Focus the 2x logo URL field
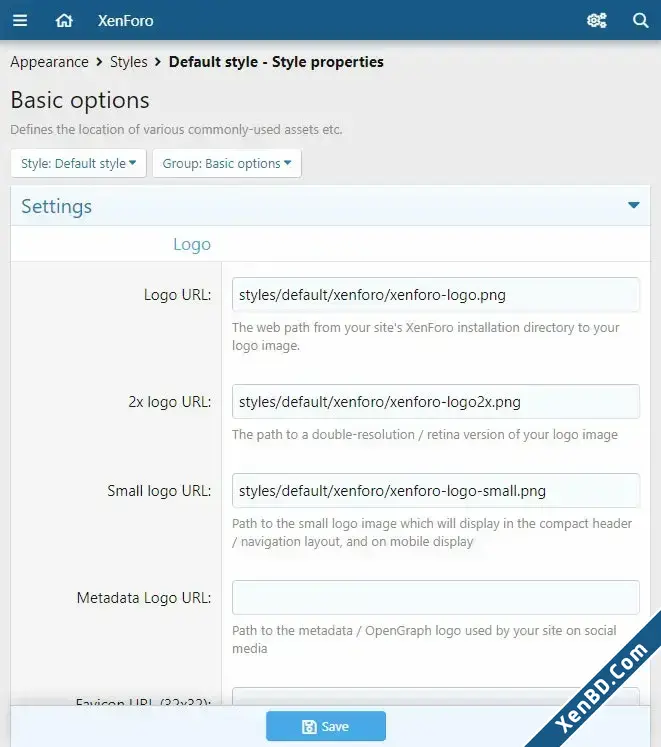This screenshot has height=747, width=661. pyautogui.click(x=436, y=402)
